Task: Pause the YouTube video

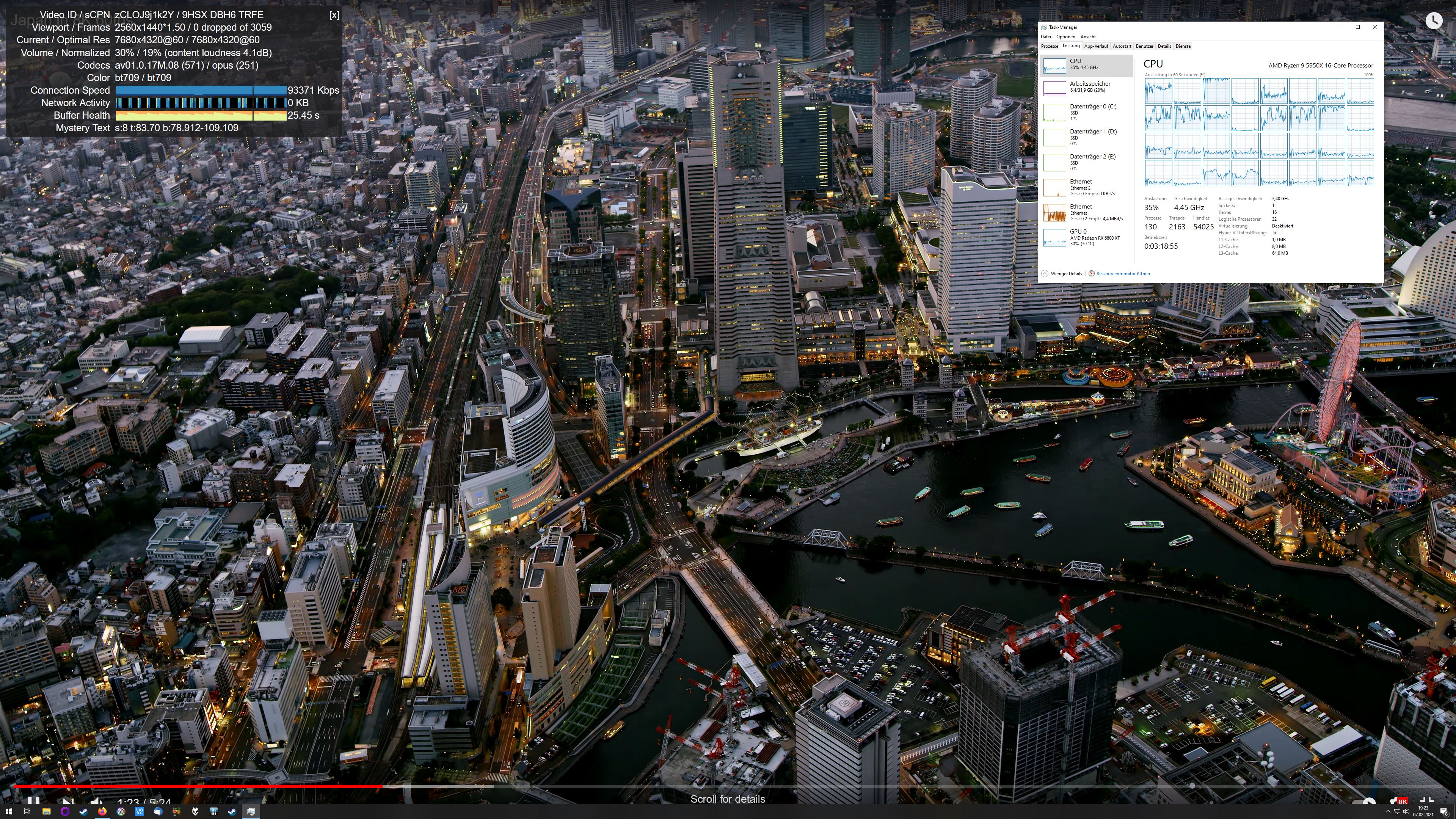Action: click(x=33, y=801)
